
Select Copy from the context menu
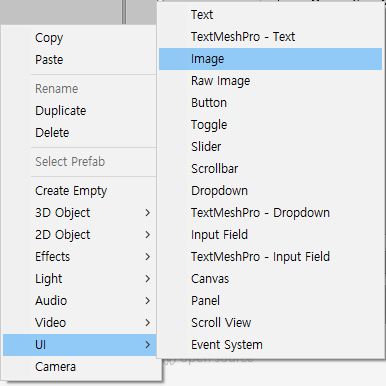[x=79, y=38]
